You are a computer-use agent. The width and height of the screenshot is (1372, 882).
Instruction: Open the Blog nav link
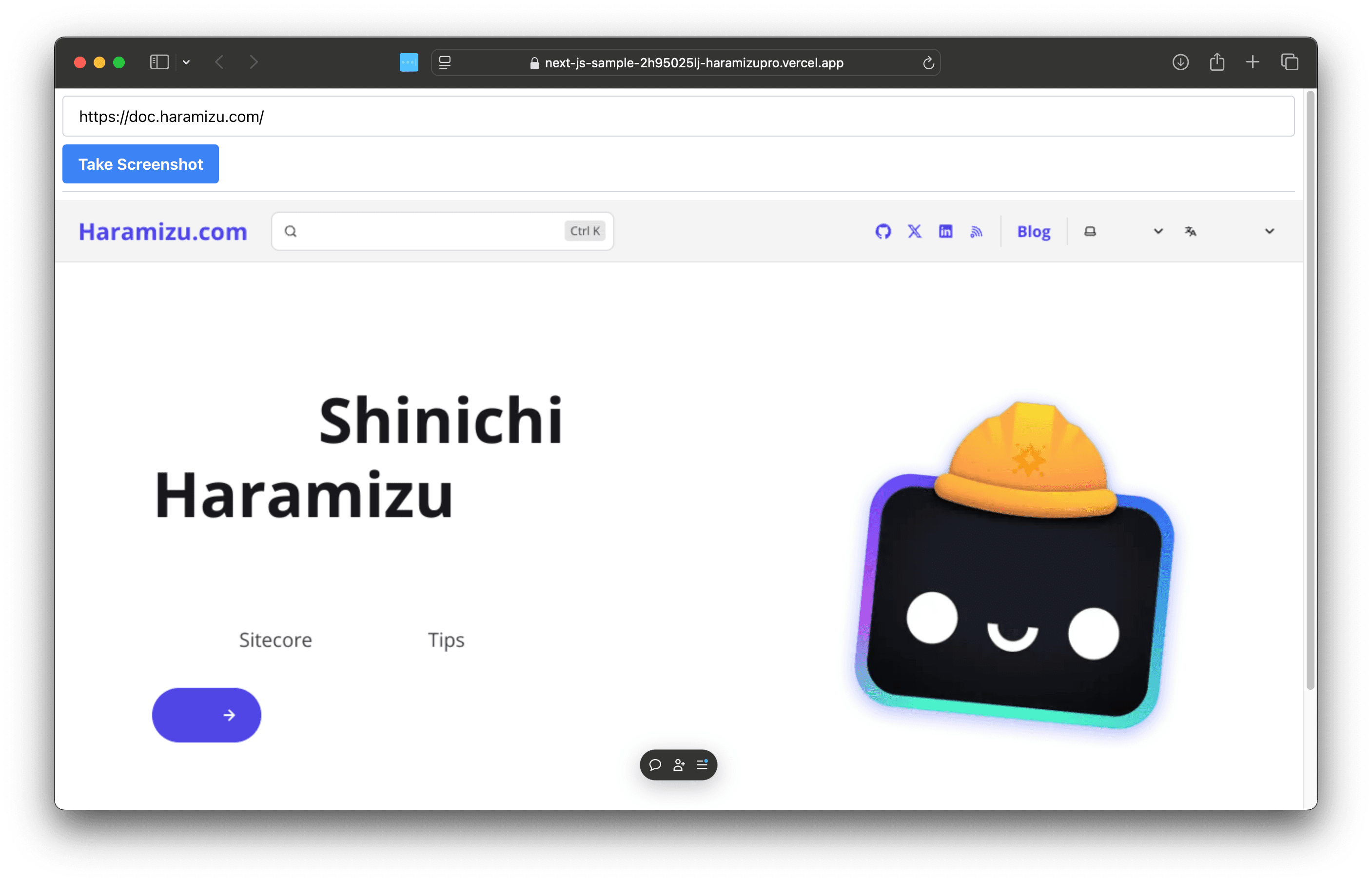point(1033,231)
